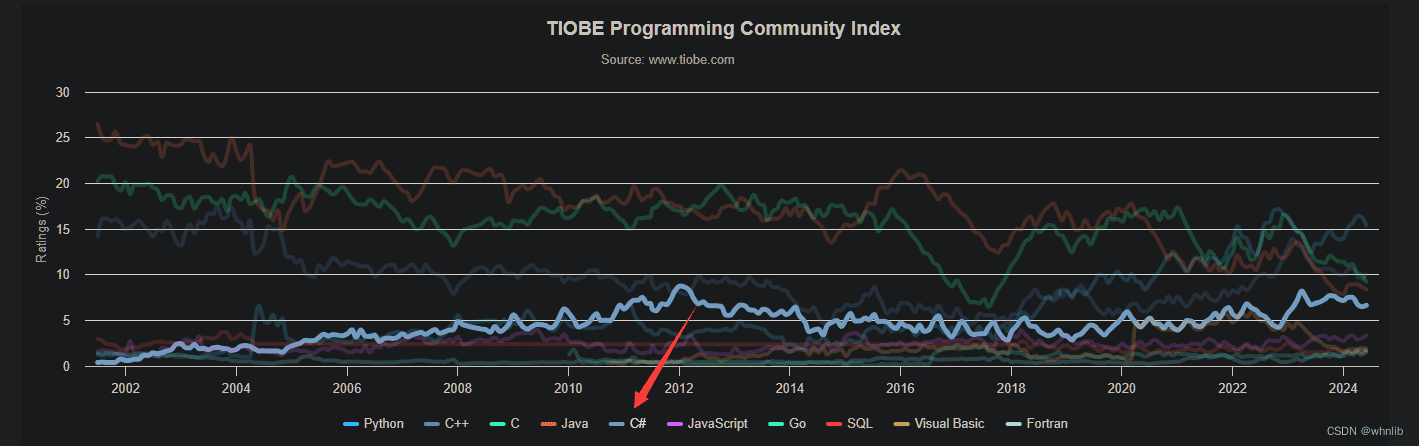Click the SQL legend line icon
This screenshot has height=446, width=1419.
tap(841, 424)
